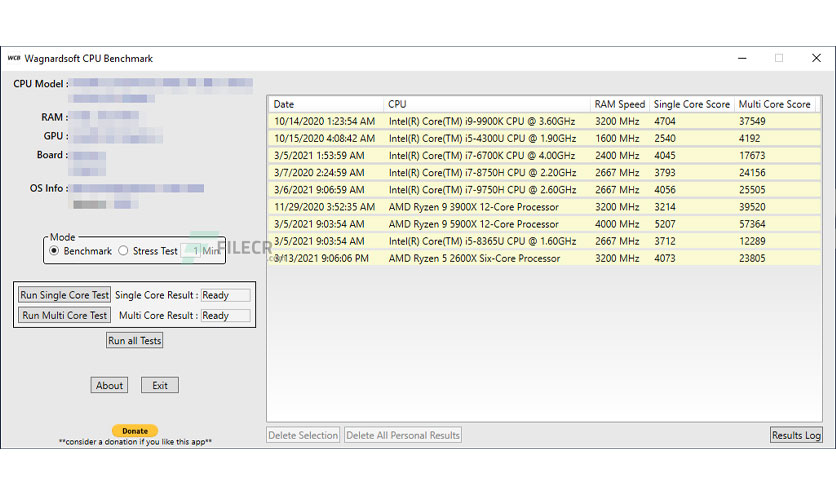This screenshot has width=836, height=484.
Task: Click the yellow Donate button
Action: (135, 430)
